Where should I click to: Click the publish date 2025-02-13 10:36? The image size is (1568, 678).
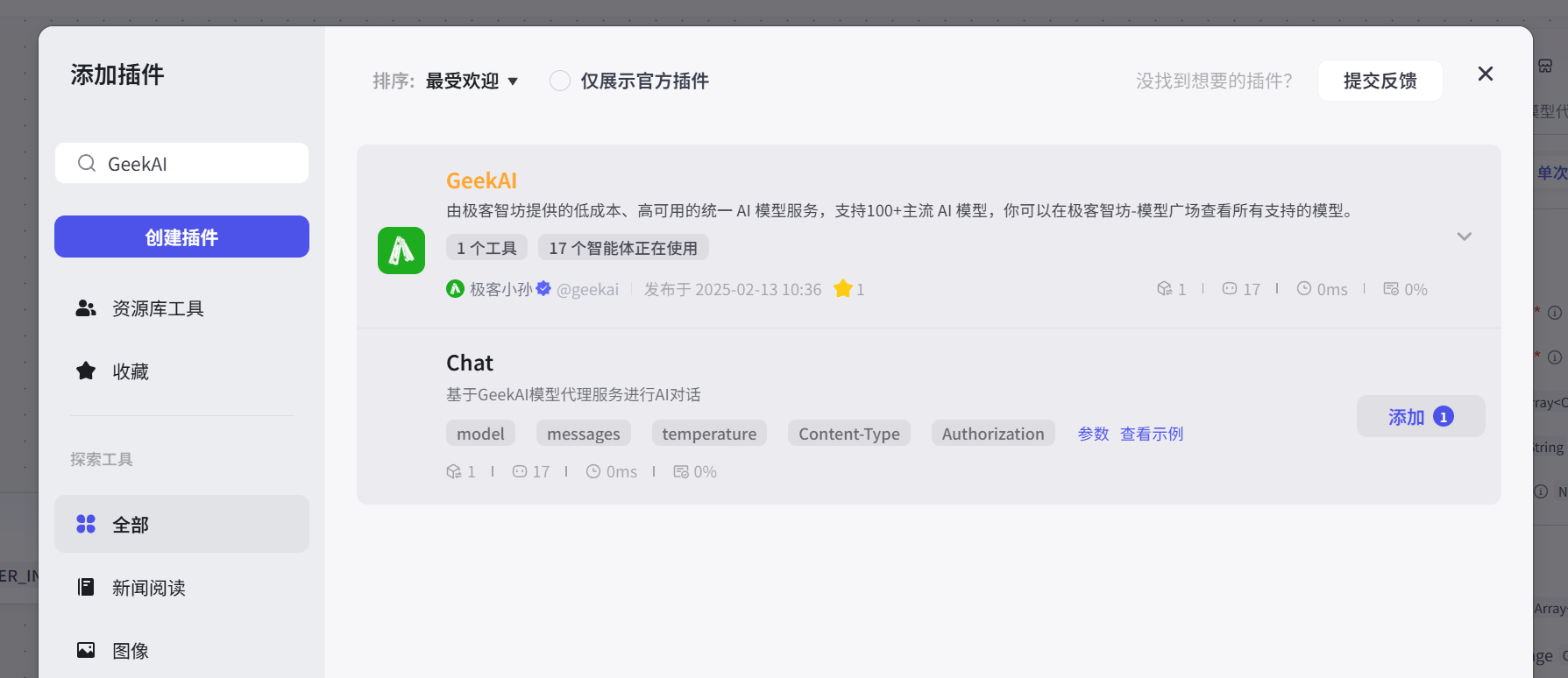click(x=758, y=289)
